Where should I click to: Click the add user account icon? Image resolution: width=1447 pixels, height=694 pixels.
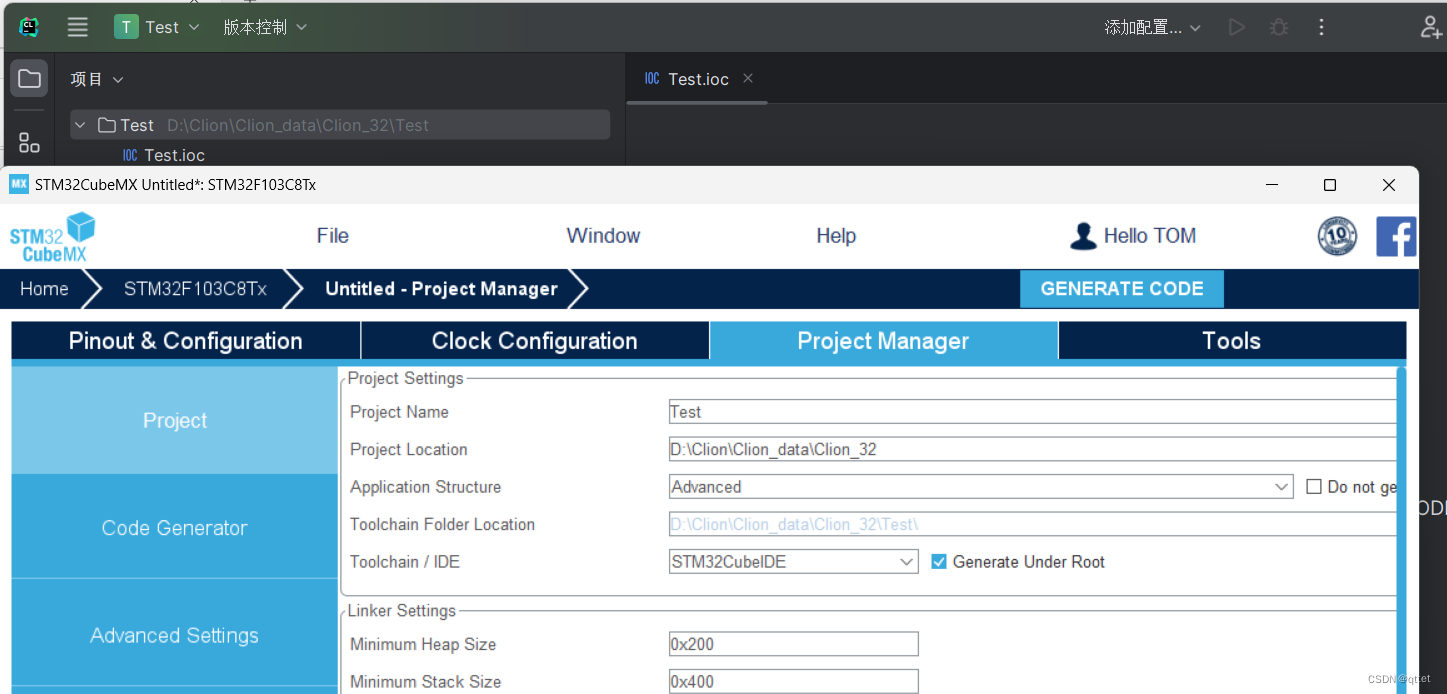click(1431, 27)
